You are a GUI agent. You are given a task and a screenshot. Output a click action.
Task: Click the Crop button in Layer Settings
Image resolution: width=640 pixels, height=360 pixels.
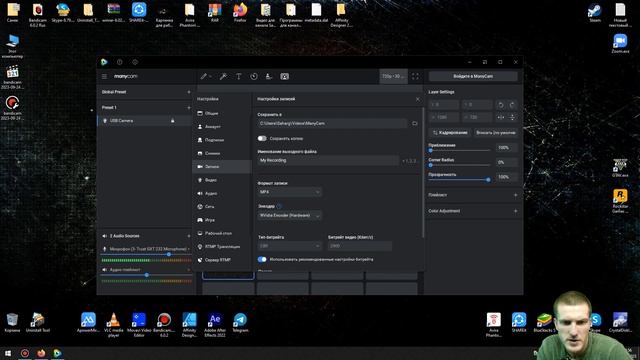pyautogui.click(x=450, y=133)
